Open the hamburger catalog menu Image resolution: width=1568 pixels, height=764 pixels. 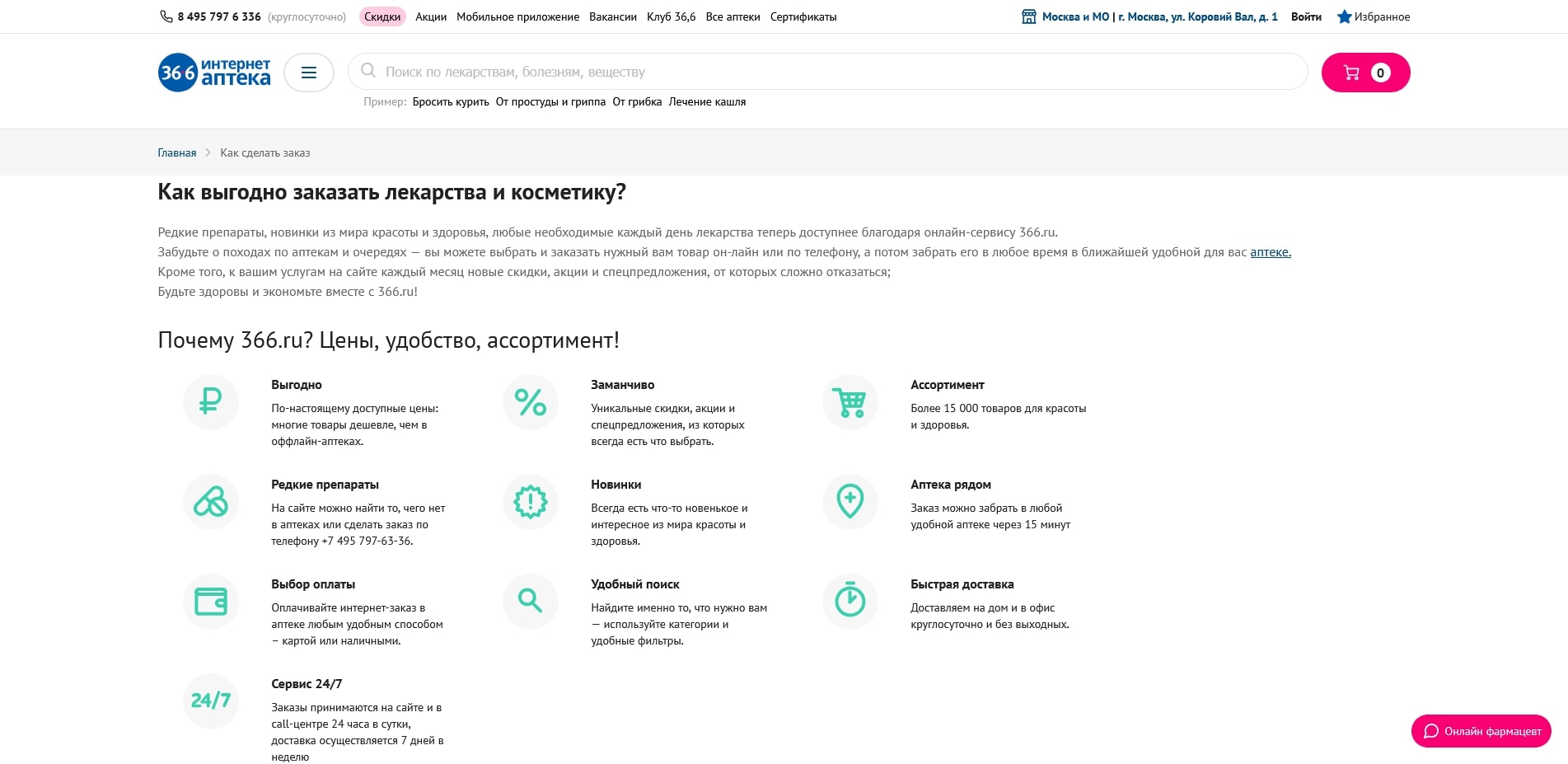point(309,73)
